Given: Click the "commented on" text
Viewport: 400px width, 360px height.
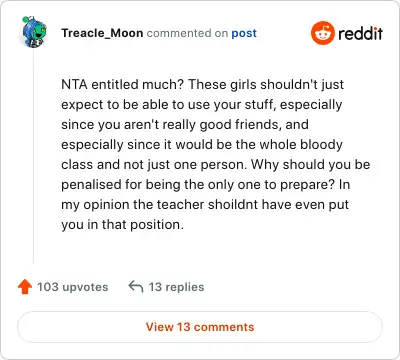Looking at the screenshot, I should click(x=187, y=33).
